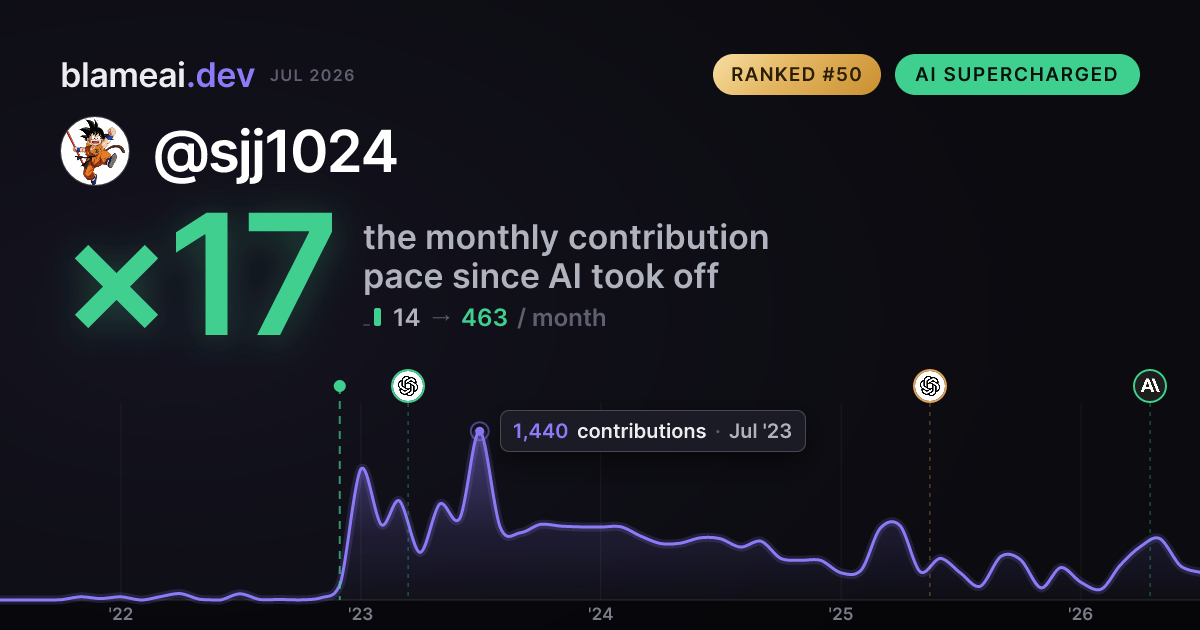Click the 1,440 contributions tooltip

coord(653,432)
